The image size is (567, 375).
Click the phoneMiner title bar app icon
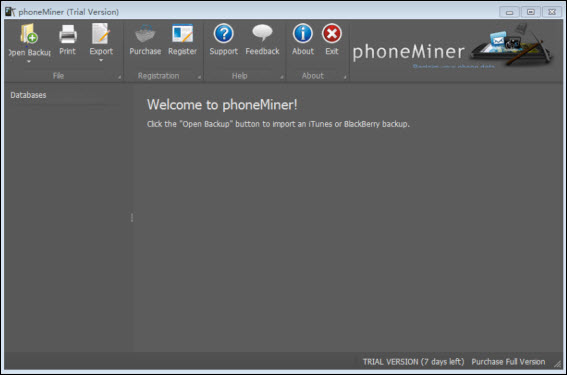pos(10,12)
